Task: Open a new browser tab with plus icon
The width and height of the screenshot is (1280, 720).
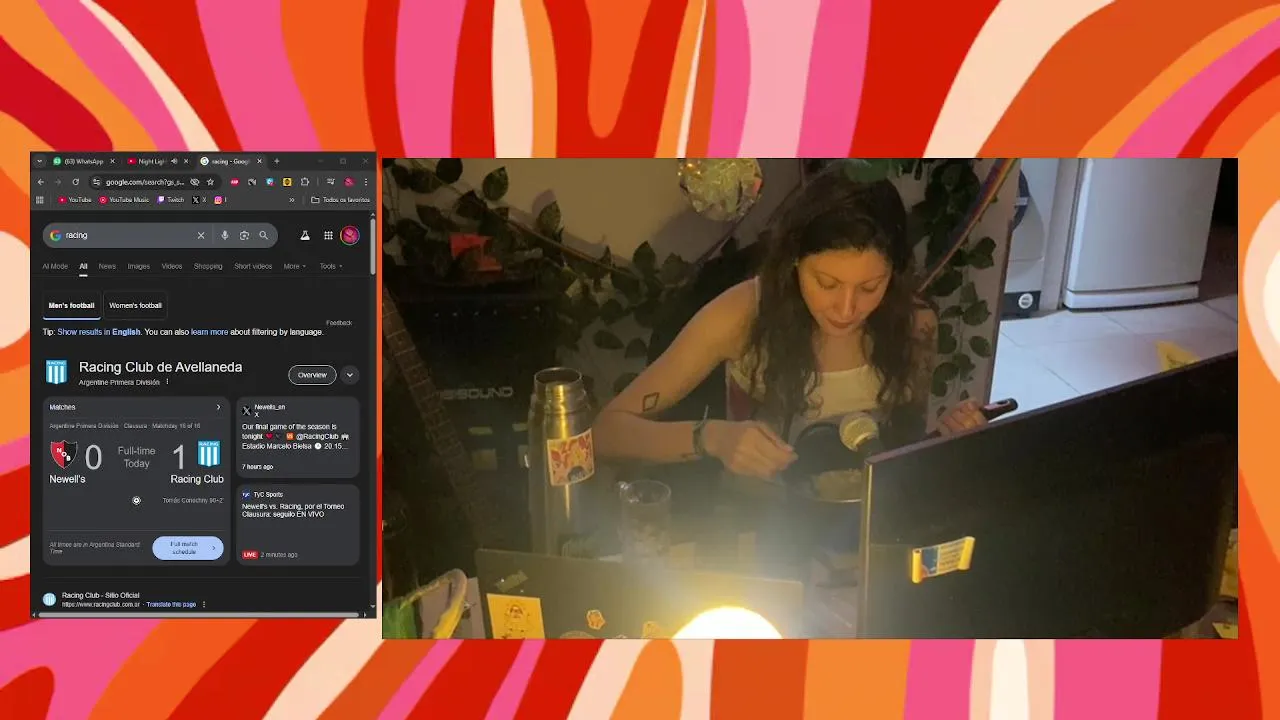Action: 277,161
